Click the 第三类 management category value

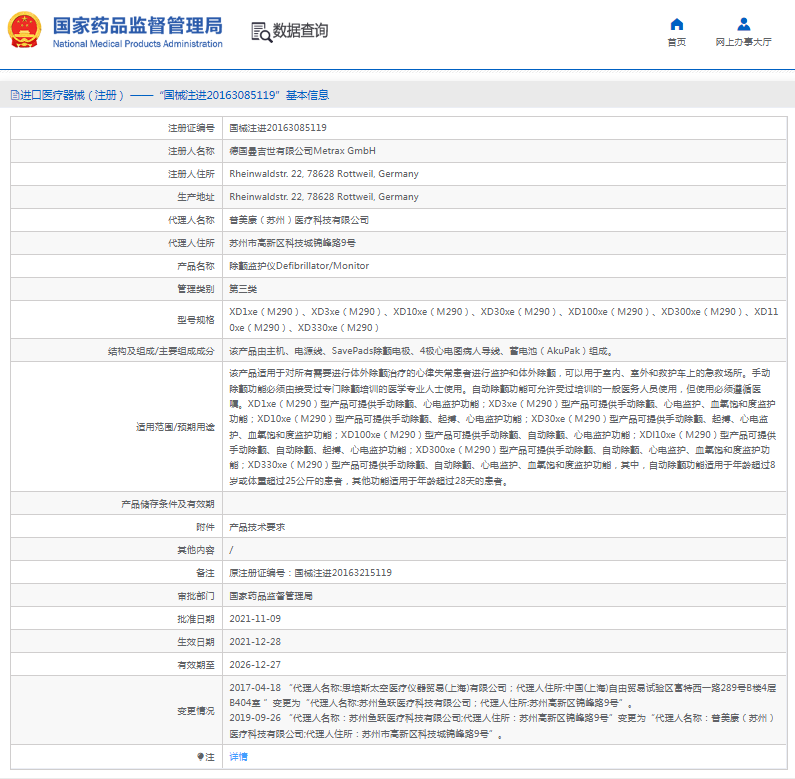(x=243, y=289)
